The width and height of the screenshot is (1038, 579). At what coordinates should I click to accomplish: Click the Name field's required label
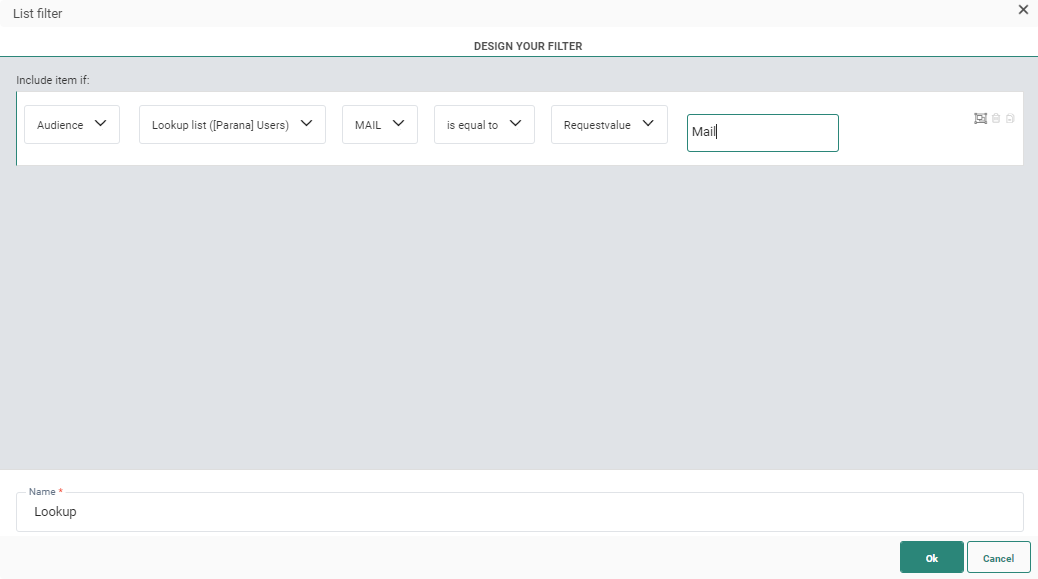click(x=45, y=492)
